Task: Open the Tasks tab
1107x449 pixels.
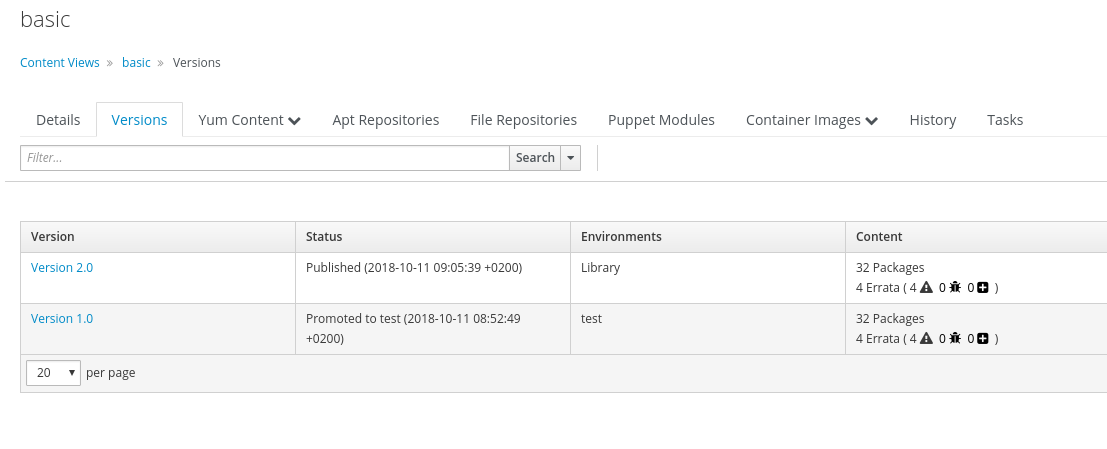Action: click(1005, 120)
